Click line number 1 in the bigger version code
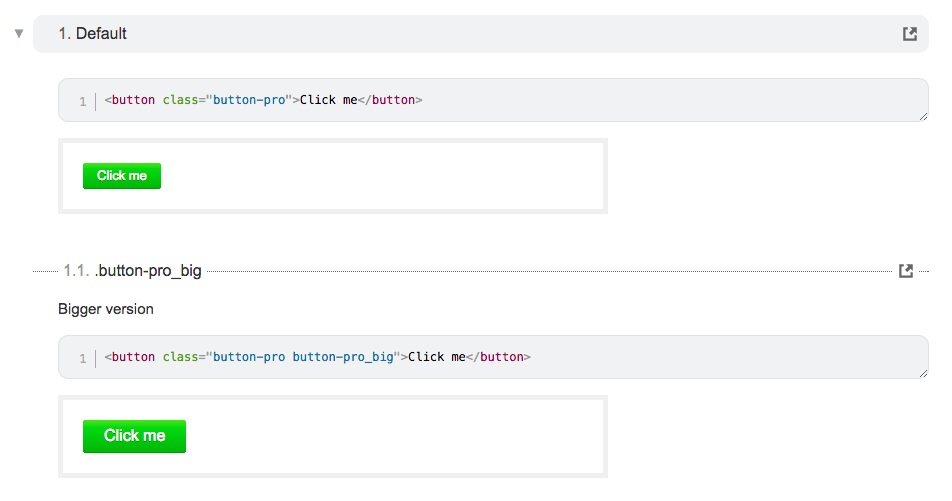Image resolution: width=952 pixels, height=501 pixels. point(83,358)
